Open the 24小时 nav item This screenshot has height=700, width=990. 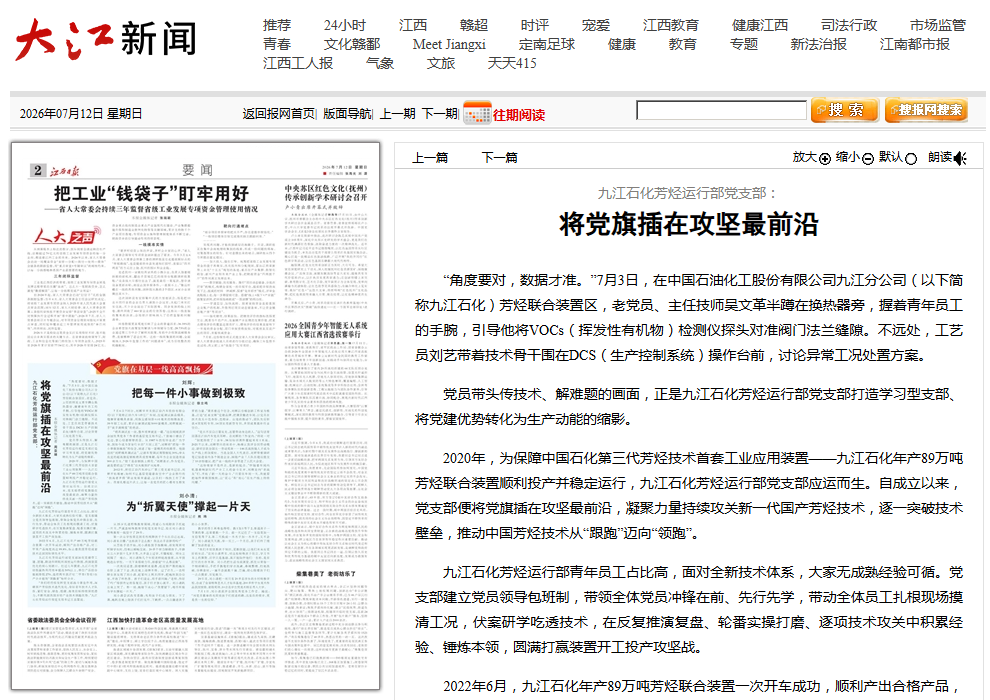click(345, 25)
